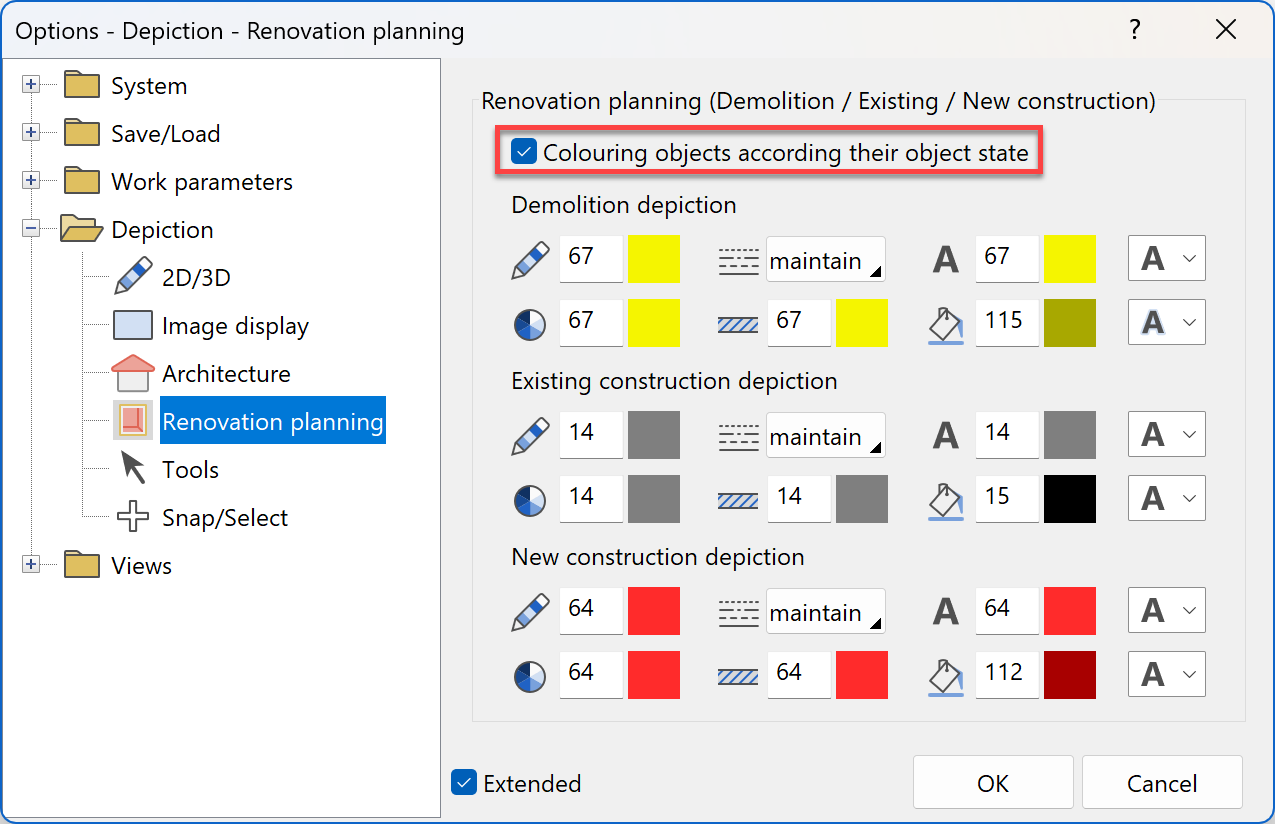Click the line type icon under New construction

738,612
